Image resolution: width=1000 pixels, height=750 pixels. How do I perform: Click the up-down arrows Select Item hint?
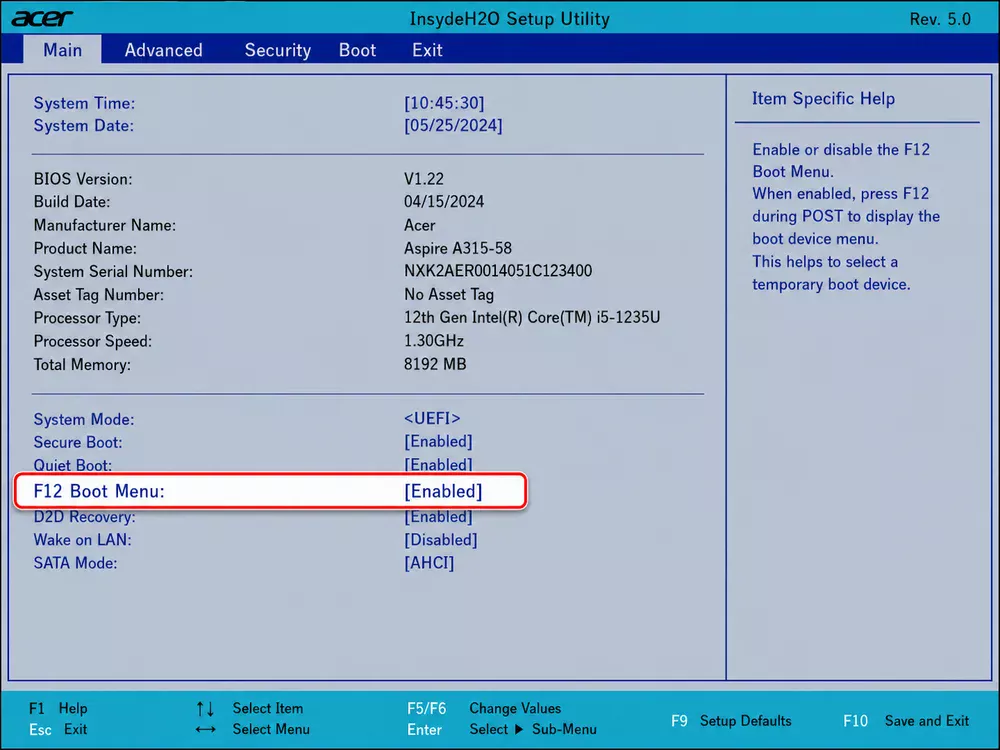(250, 708)
